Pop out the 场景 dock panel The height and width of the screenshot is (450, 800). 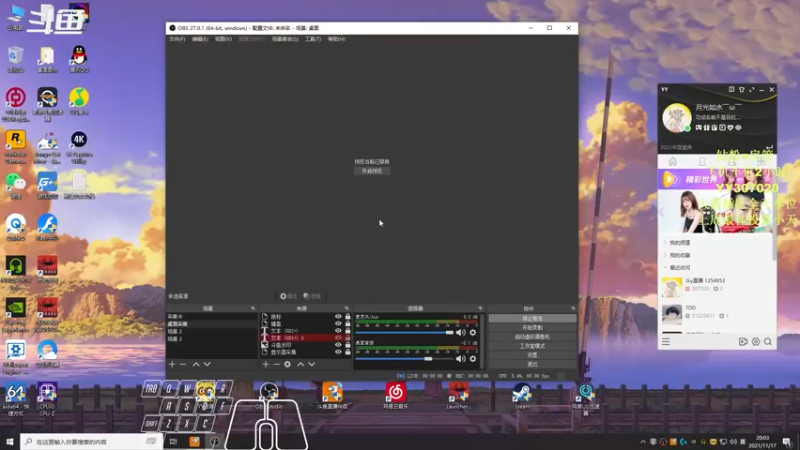click(x=253, y=308)
